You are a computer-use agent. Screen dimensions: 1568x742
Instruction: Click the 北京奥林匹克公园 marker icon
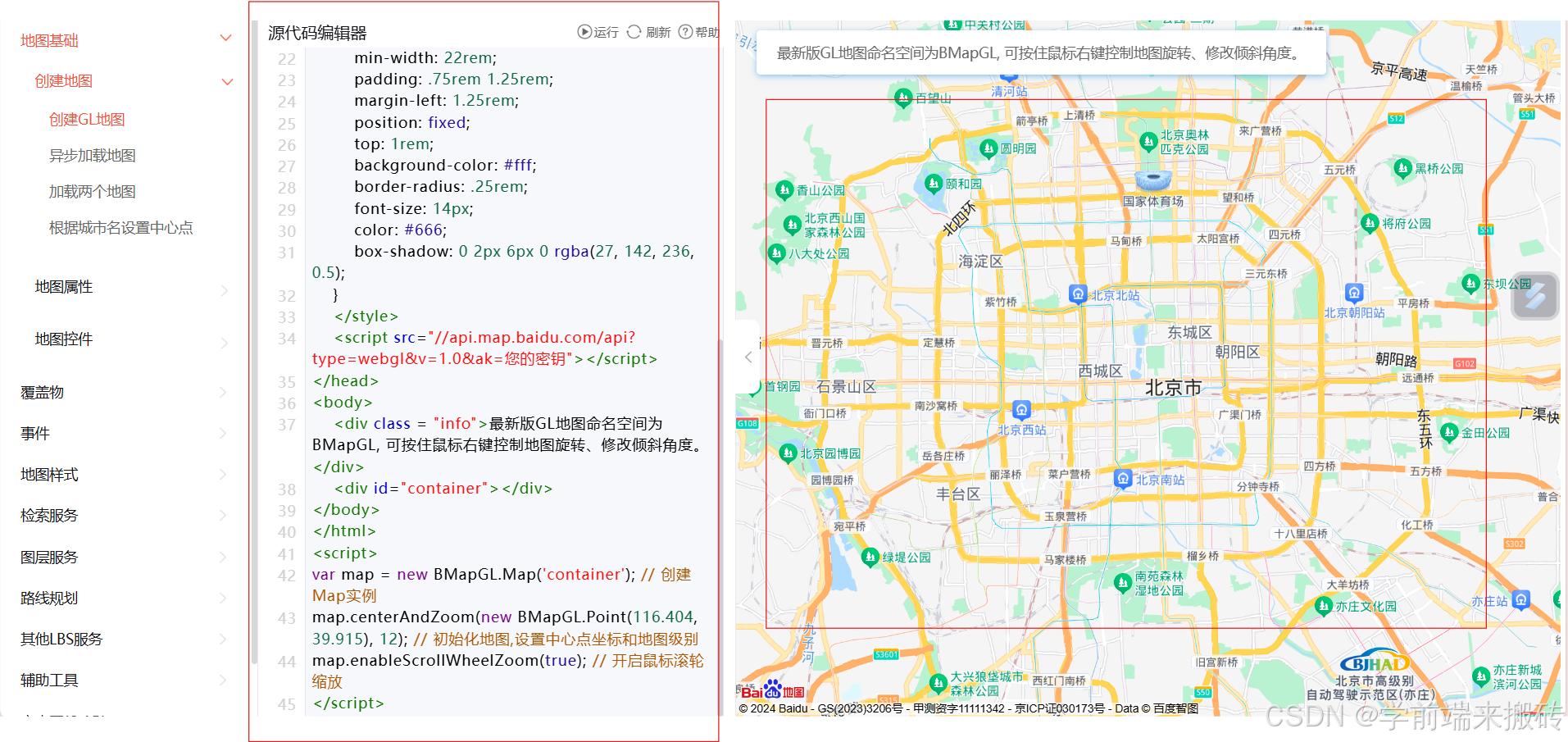click(x=1148, y=141)
